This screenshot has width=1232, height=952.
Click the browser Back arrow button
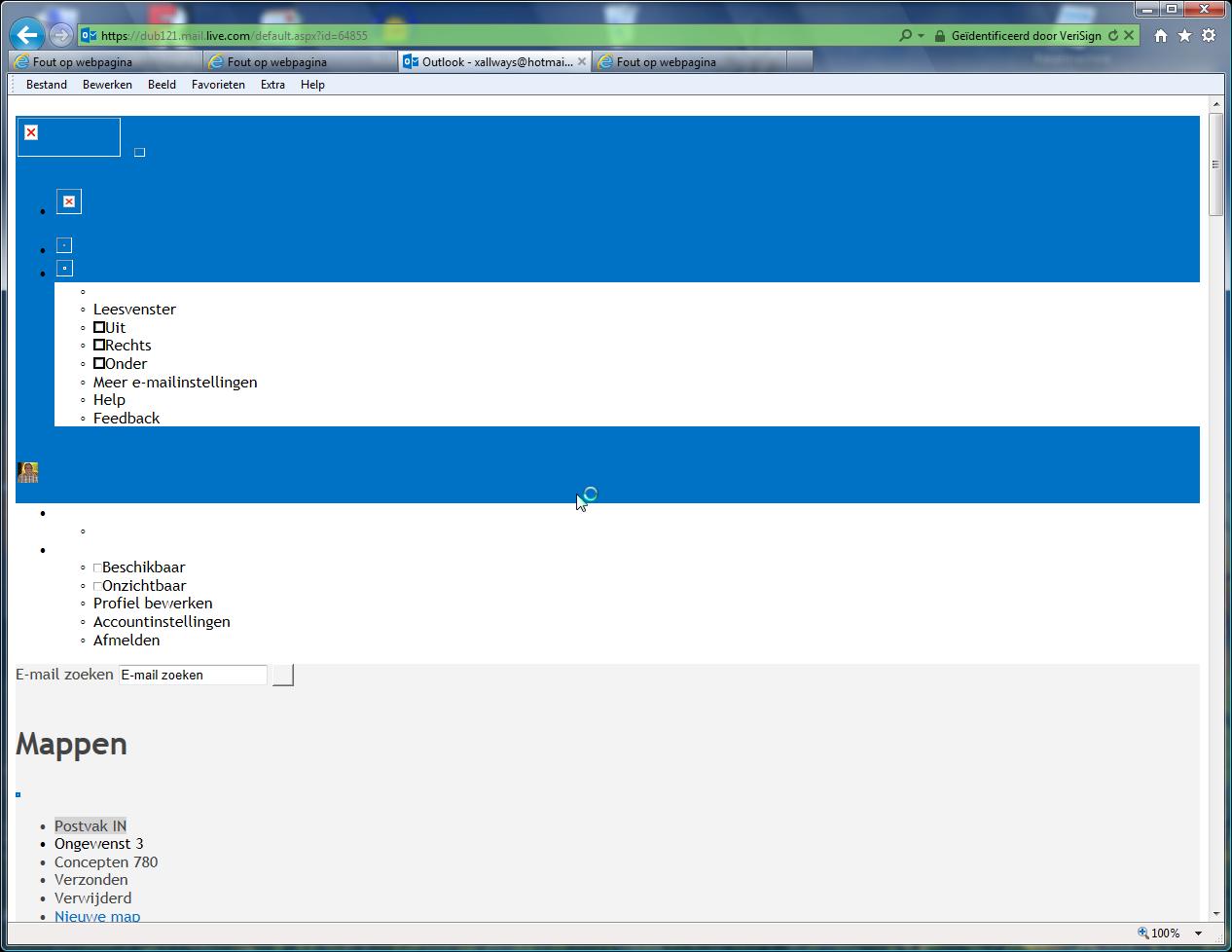27,35
